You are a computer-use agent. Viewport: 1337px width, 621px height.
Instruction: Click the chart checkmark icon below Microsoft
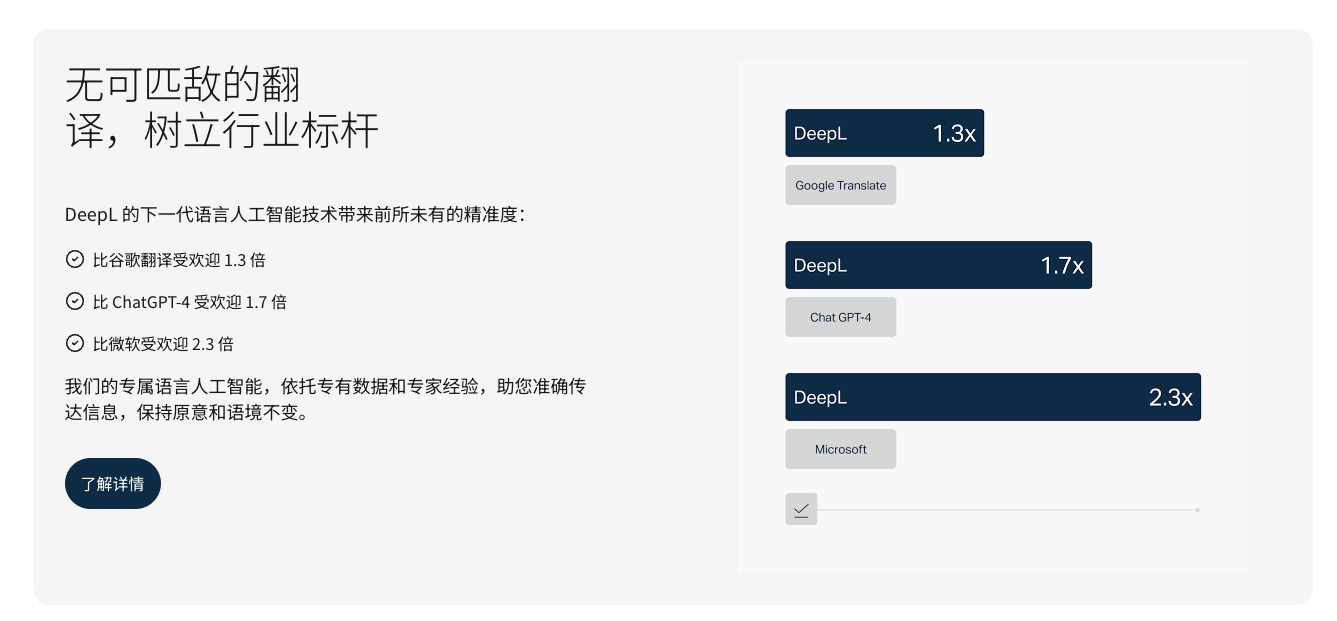[801, 509]
